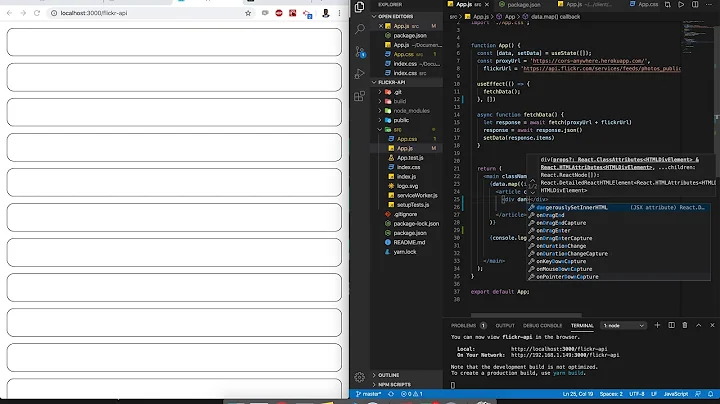Split the editor to the right
The width and height of the screenshot is (720, 404).
tap(695, 5)
